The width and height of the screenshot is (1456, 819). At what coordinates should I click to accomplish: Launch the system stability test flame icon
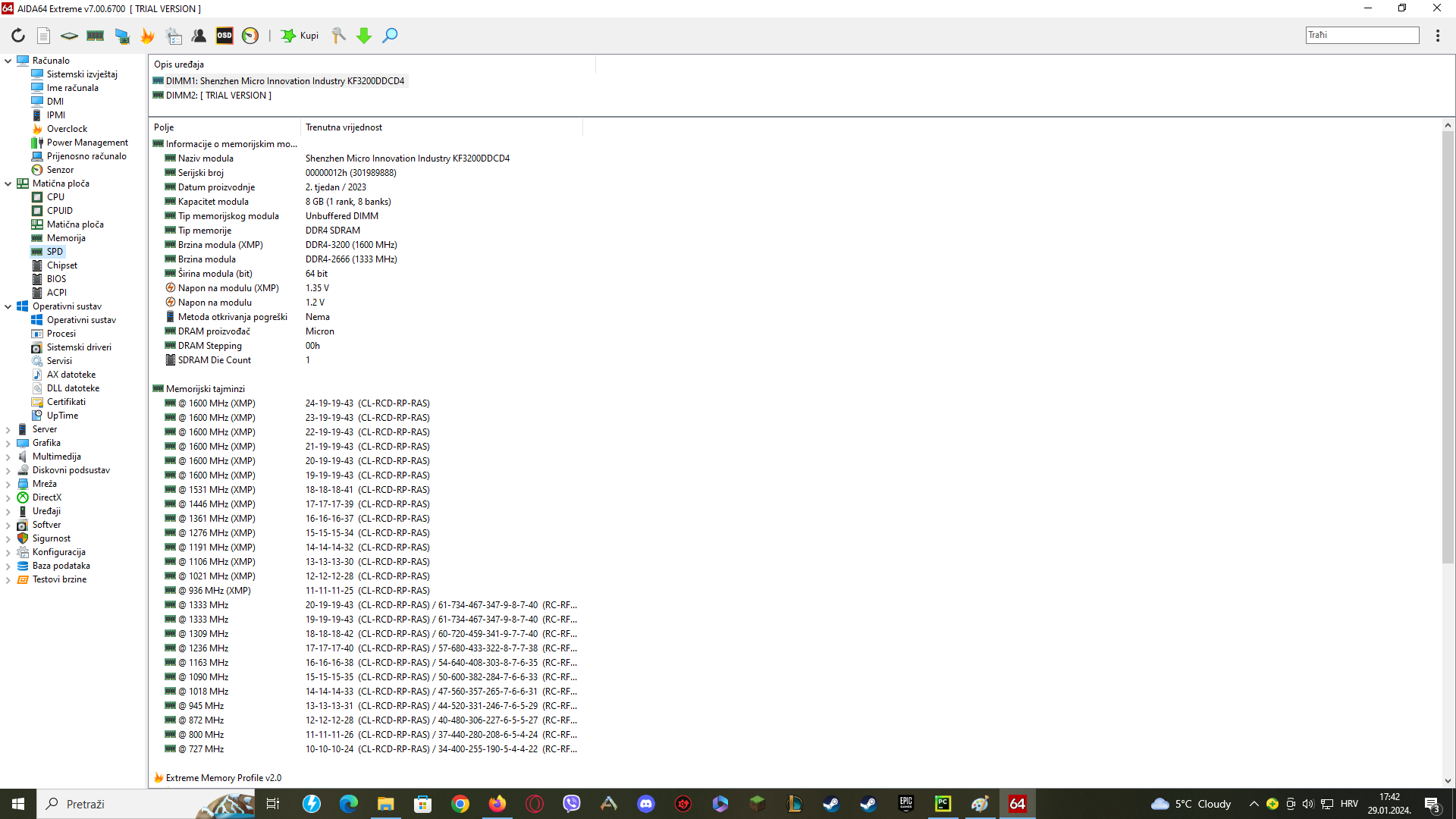click(147, 36)
